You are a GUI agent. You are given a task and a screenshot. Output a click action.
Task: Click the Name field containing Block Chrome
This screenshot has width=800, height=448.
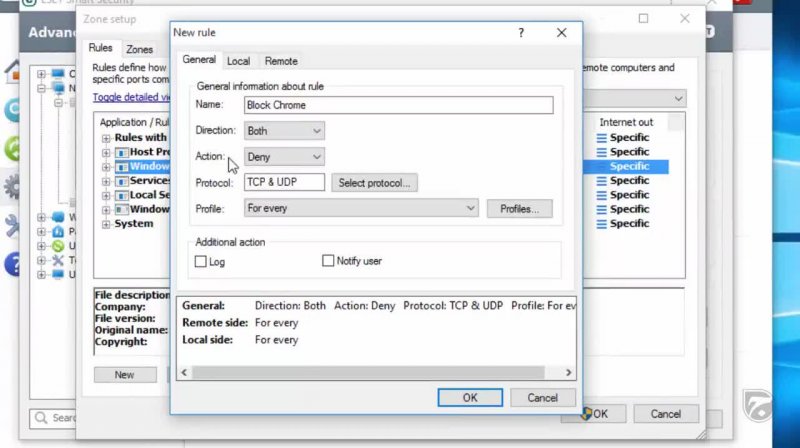[x=398, y=105]
